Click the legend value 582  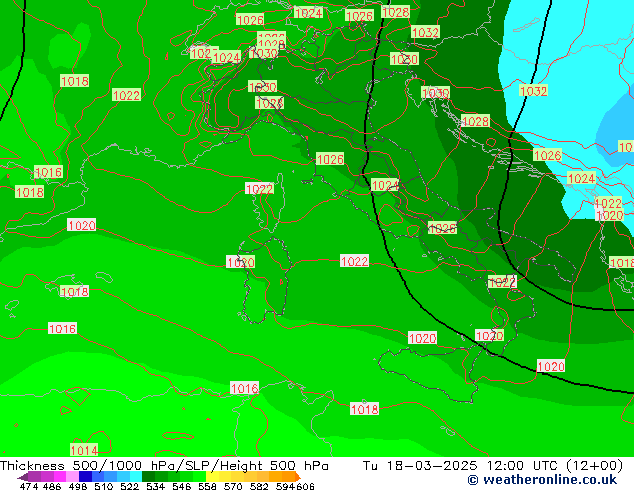pos(259,486)
